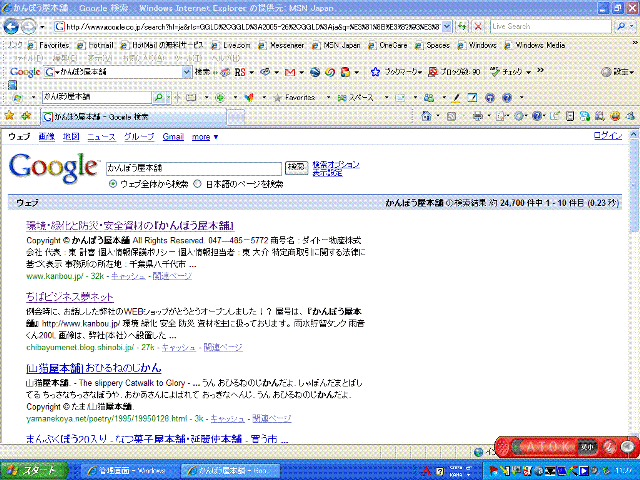Open the Google toolbar search box dropdown
This screenshot has width=640, height=480.
(187, 72)
